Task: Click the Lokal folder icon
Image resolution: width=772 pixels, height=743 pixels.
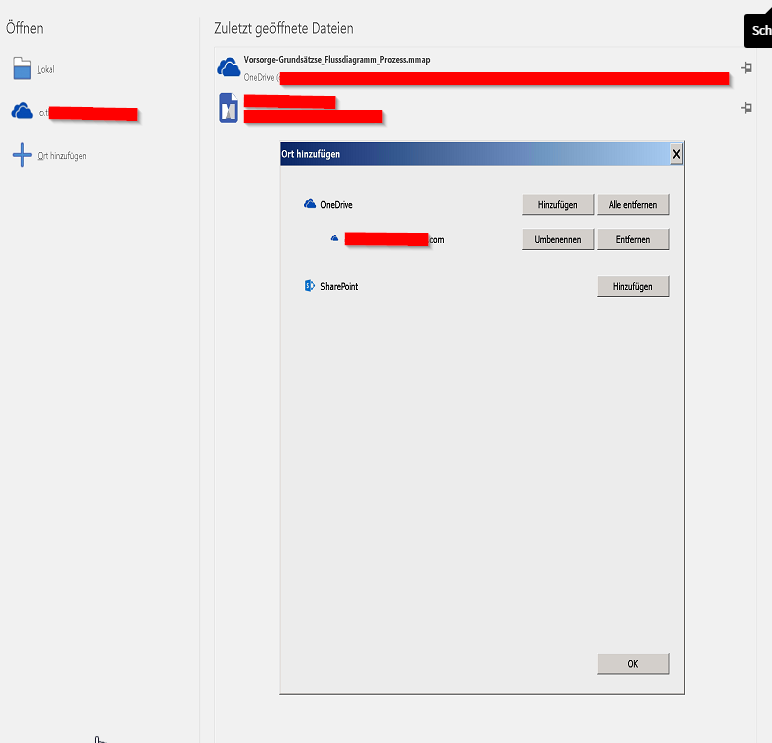Action: 22,69
